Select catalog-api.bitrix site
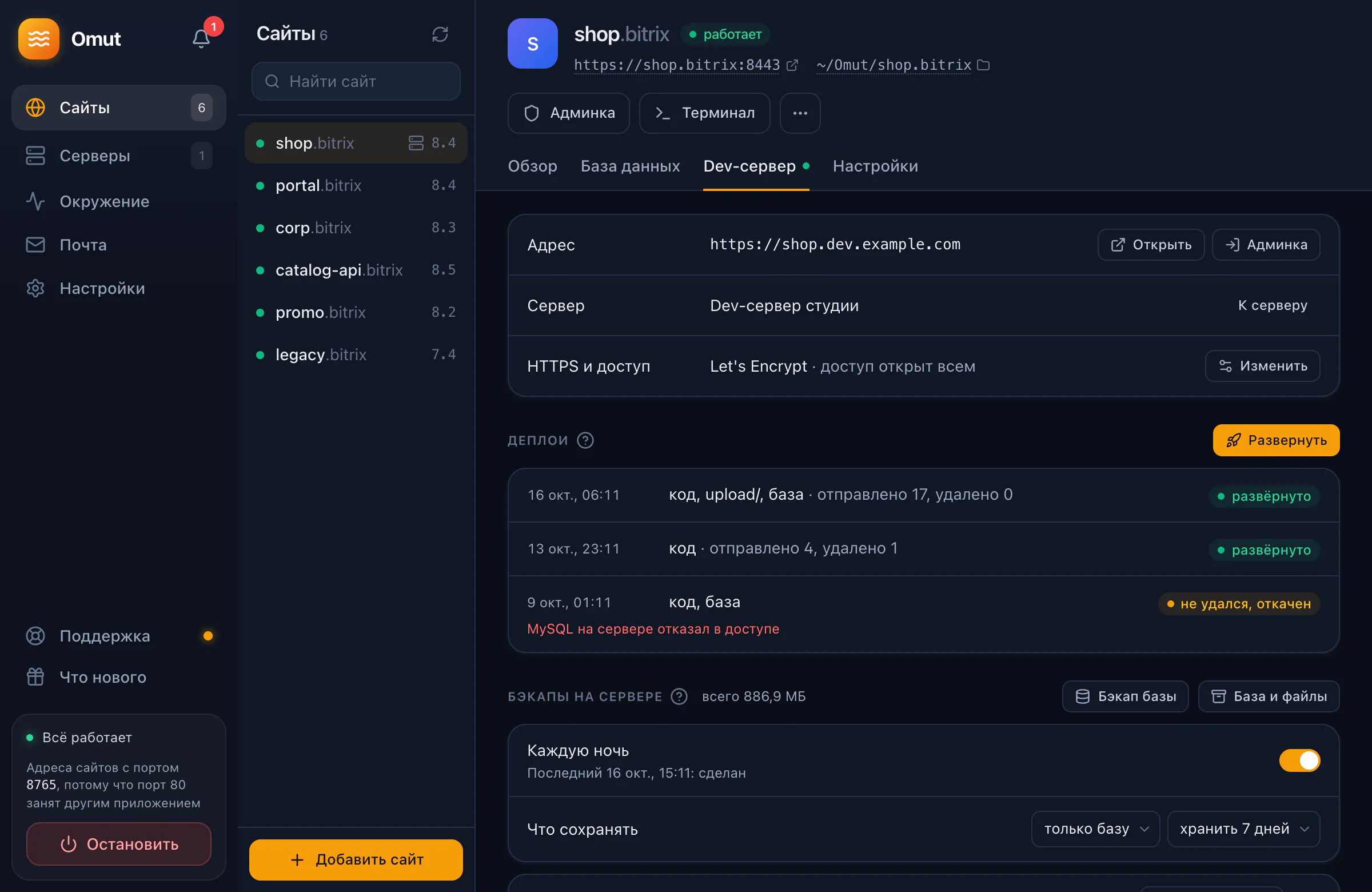This screenshot has width=1372, height=892. tap(356, 270)
